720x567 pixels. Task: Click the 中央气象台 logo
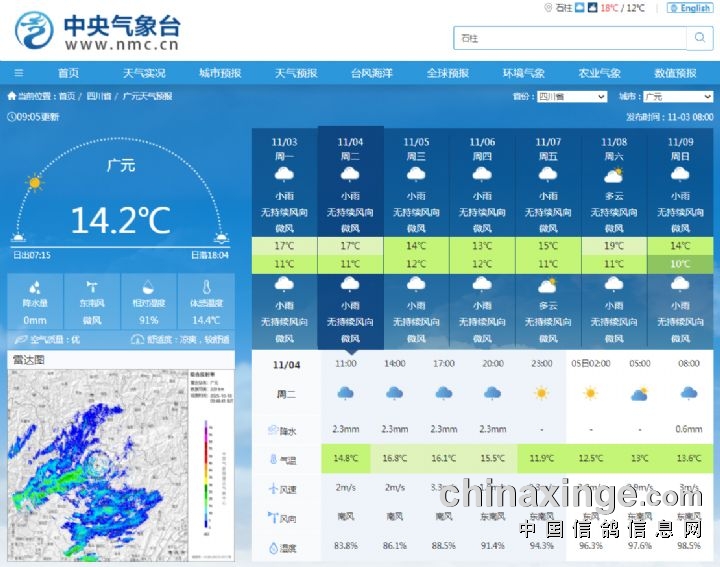pyautogui.click(x=97, y=31)
